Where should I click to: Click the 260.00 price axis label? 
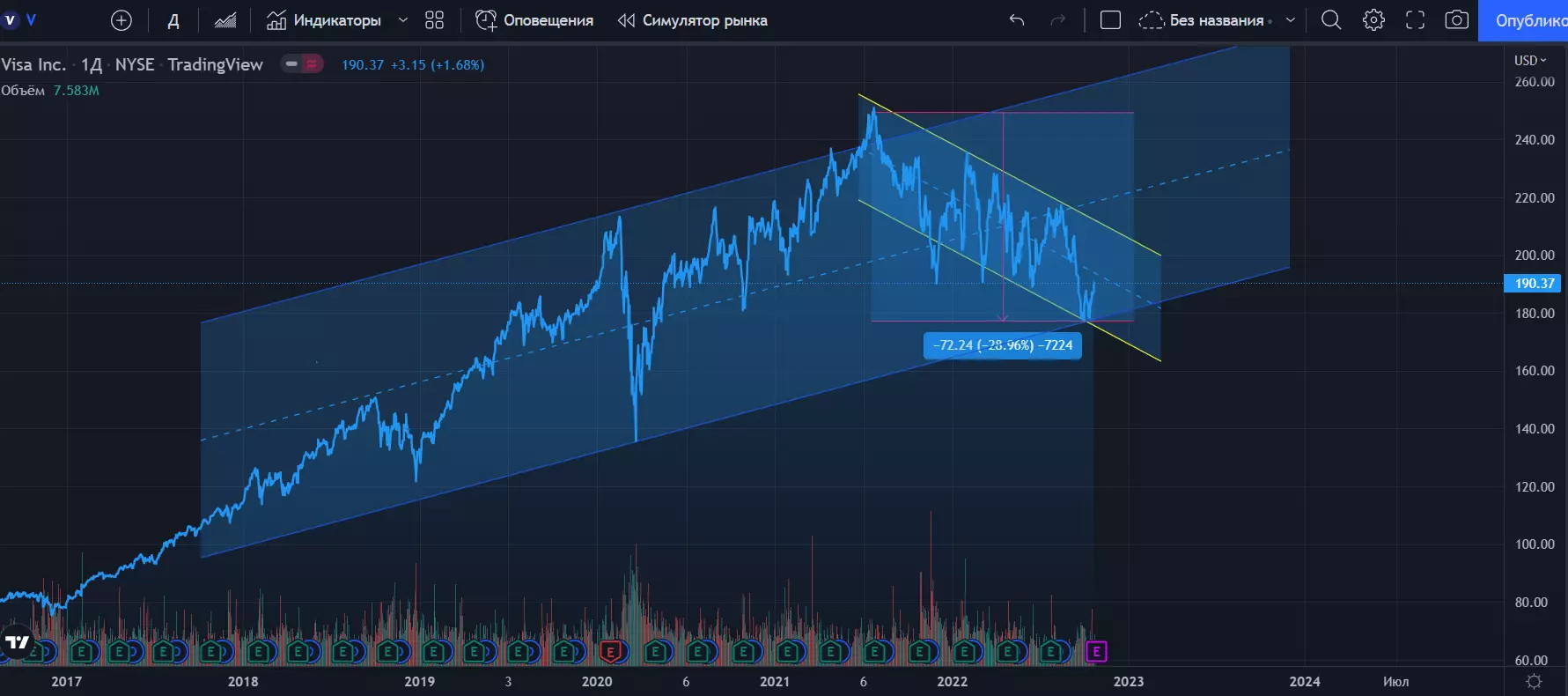tap(1535, 82)
